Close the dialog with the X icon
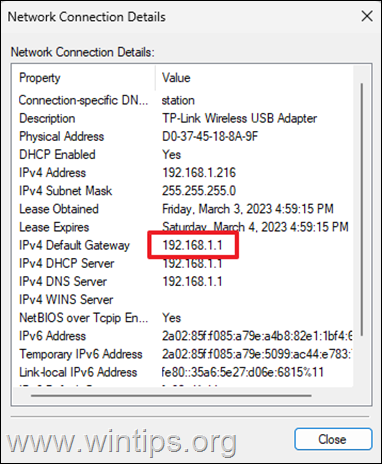This screenshot has width=382, height=464. (x=367, y=16)
